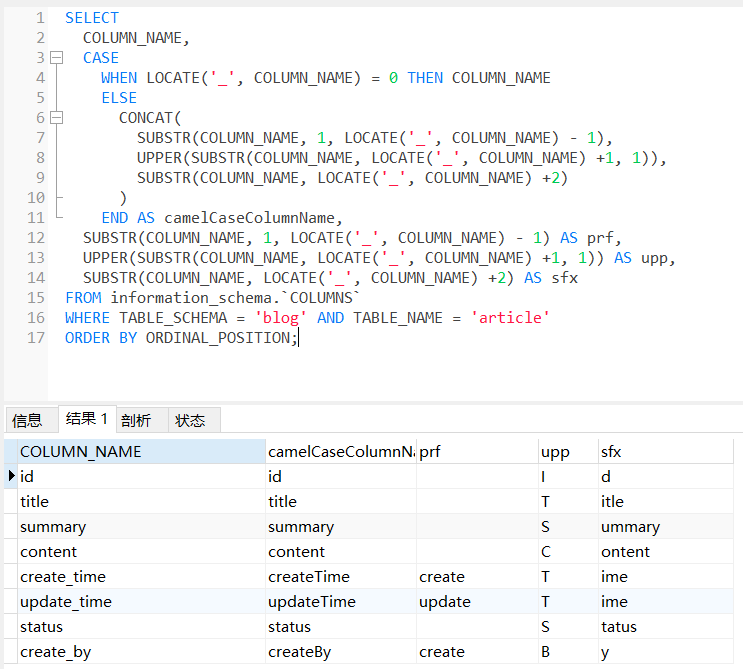This screenshot has width=743, height=669.
Task: Click the sfx column header
Action: pos(666,452)
